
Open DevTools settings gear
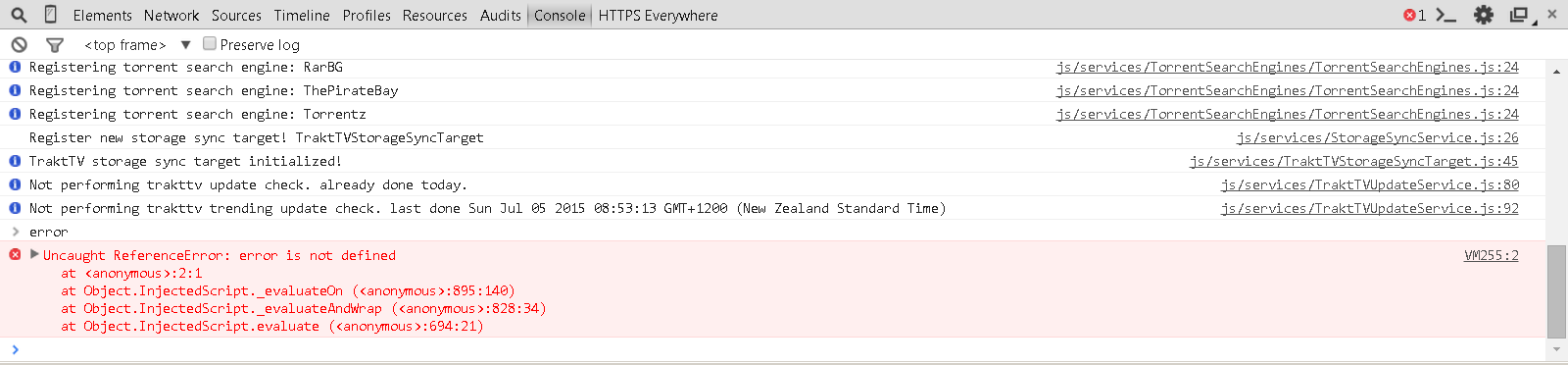coord(1484,15)
